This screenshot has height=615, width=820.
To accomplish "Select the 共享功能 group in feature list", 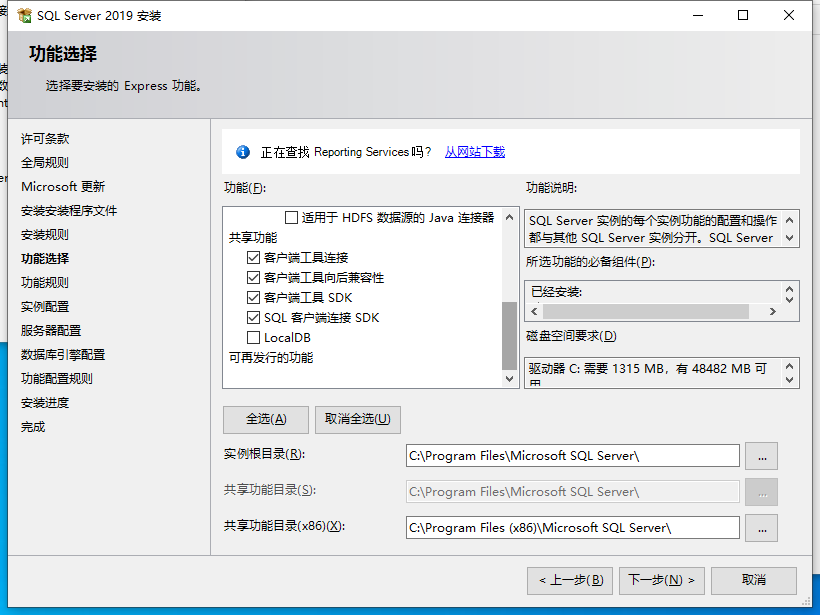I will pos(253,237).
